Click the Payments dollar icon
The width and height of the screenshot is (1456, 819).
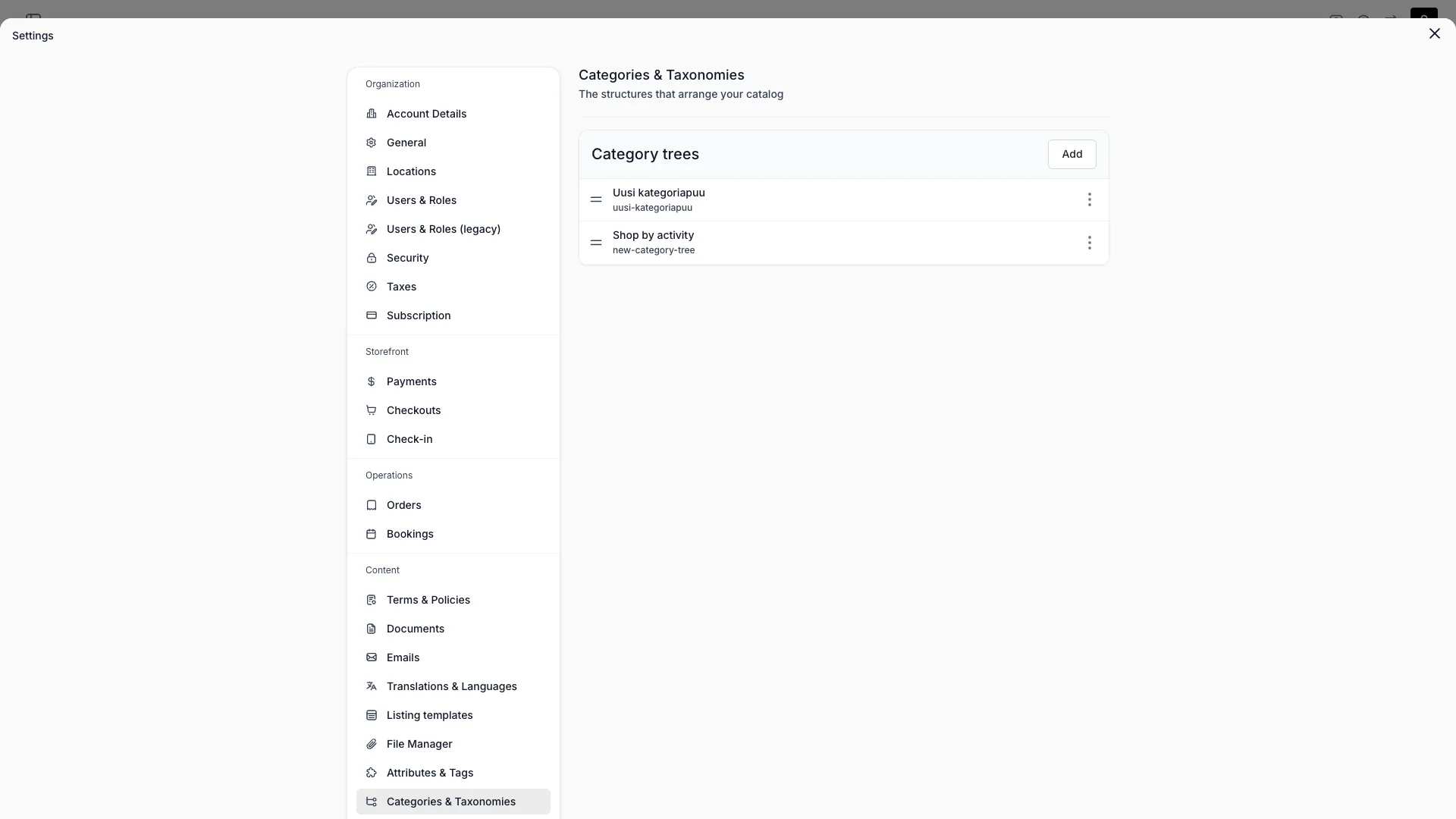coord(372,381)
